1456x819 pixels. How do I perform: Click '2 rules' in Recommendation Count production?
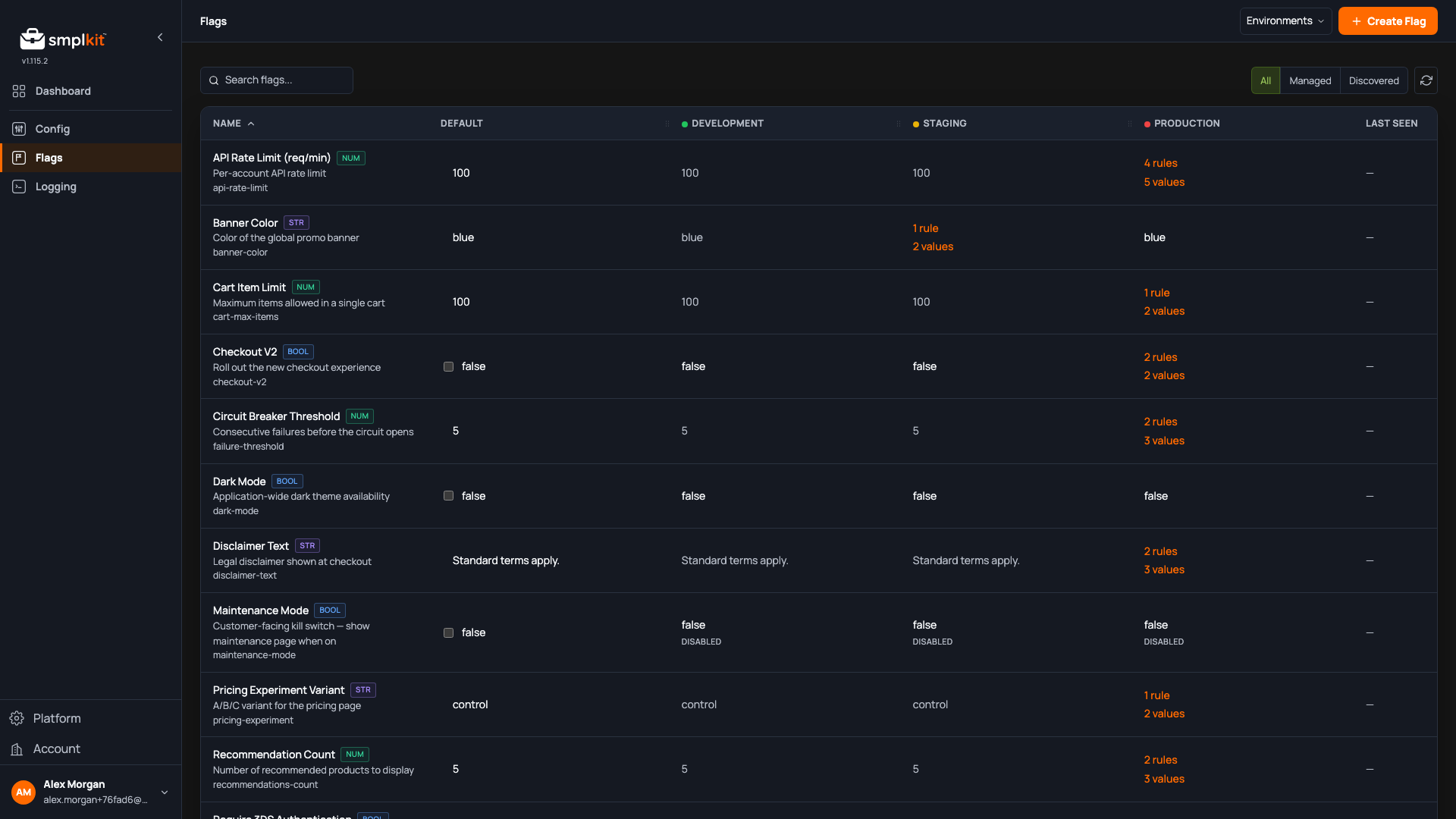1160,760
